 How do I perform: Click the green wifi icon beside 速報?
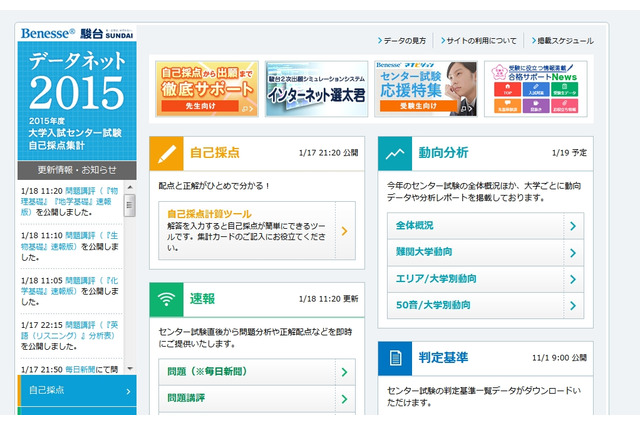point(167,300)
